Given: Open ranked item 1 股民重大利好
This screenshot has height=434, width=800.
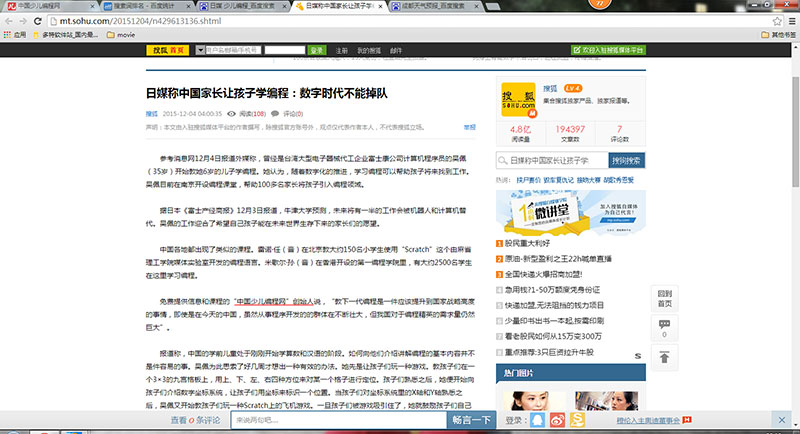Looking at the screenshot, I should [x=527, y=243].
